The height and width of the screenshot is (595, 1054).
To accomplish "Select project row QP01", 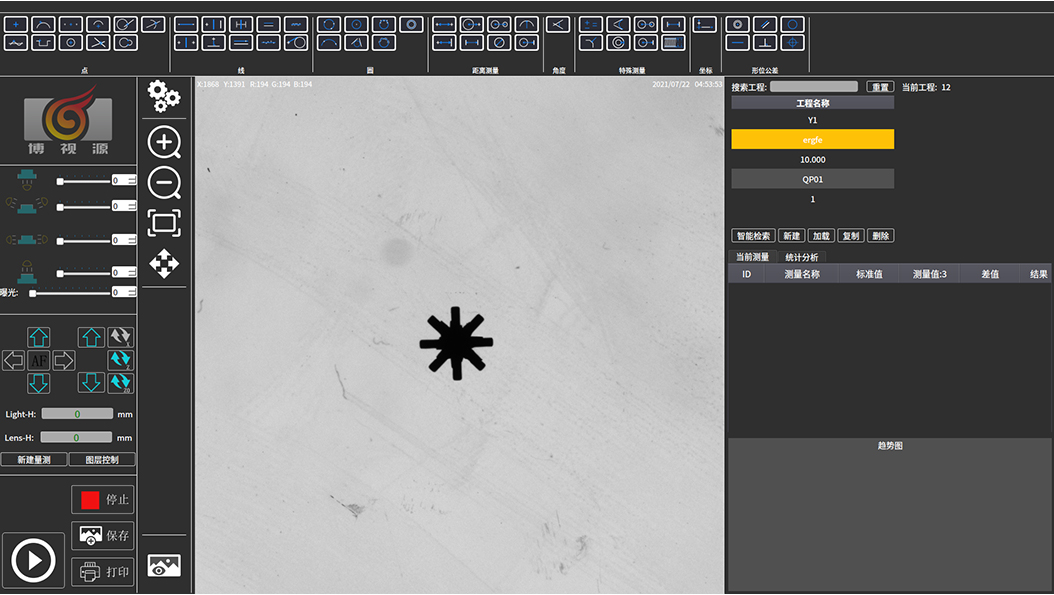I will 813,180.
